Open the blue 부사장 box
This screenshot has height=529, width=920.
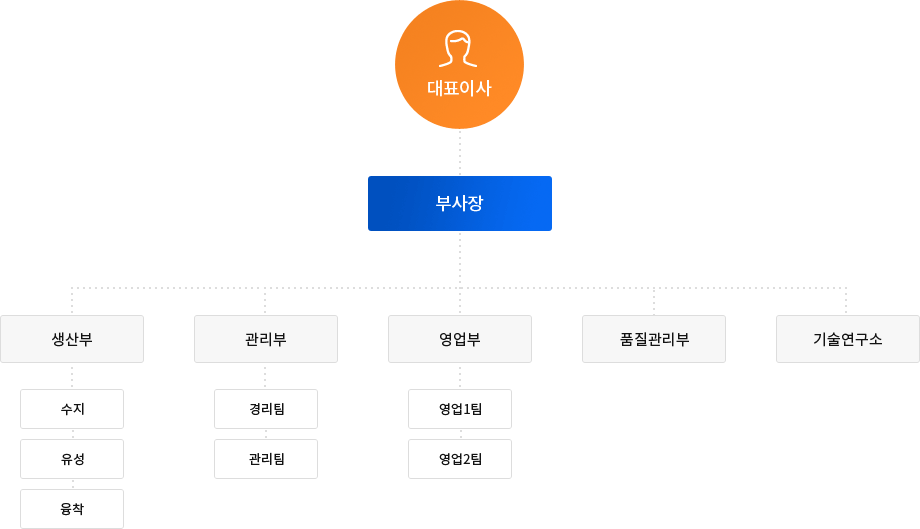click(x=460, y=204)
